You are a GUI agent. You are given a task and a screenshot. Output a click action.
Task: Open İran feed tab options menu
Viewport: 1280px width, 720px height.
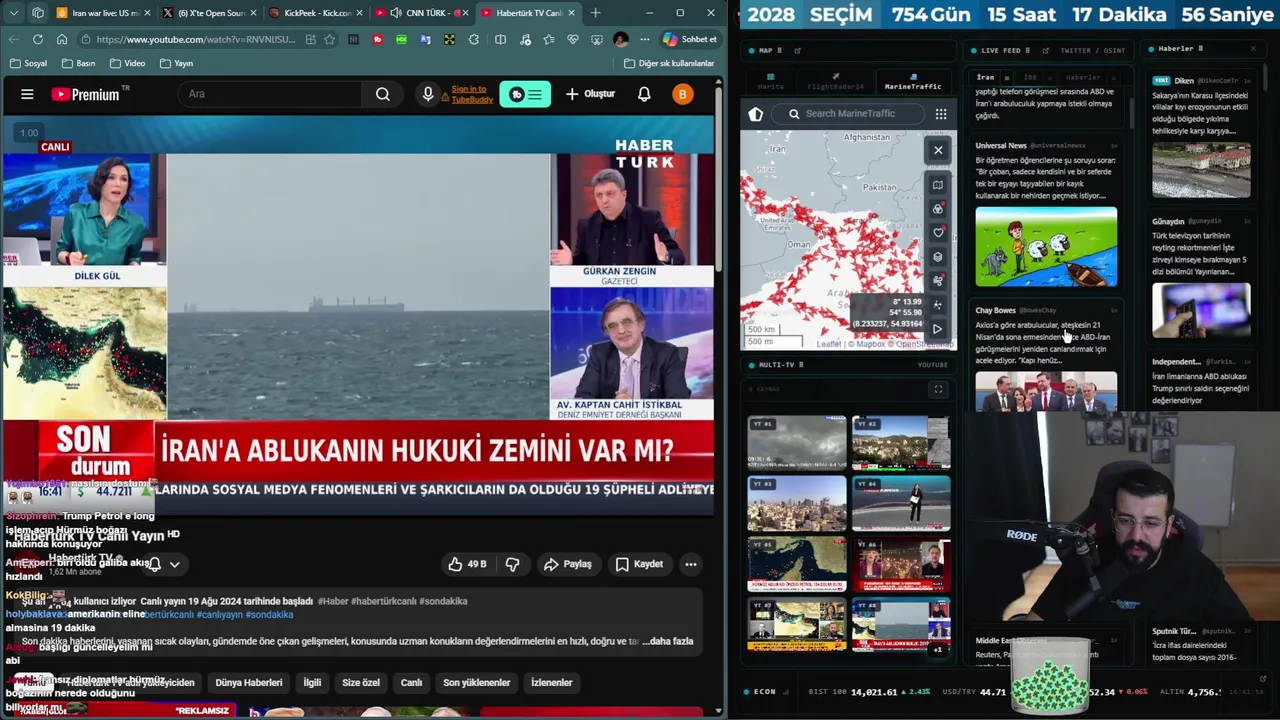(x=1007, y=77)
